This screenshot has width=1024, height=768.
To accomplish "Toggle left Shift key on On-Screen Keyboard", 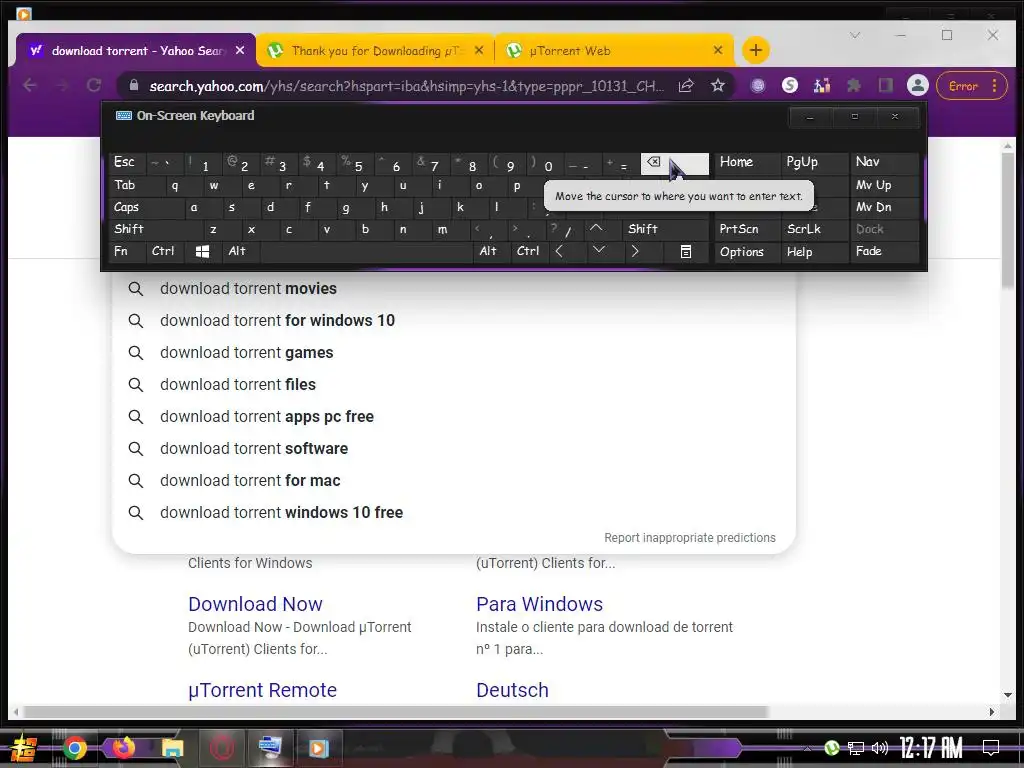I will click(x=156, y=229).
